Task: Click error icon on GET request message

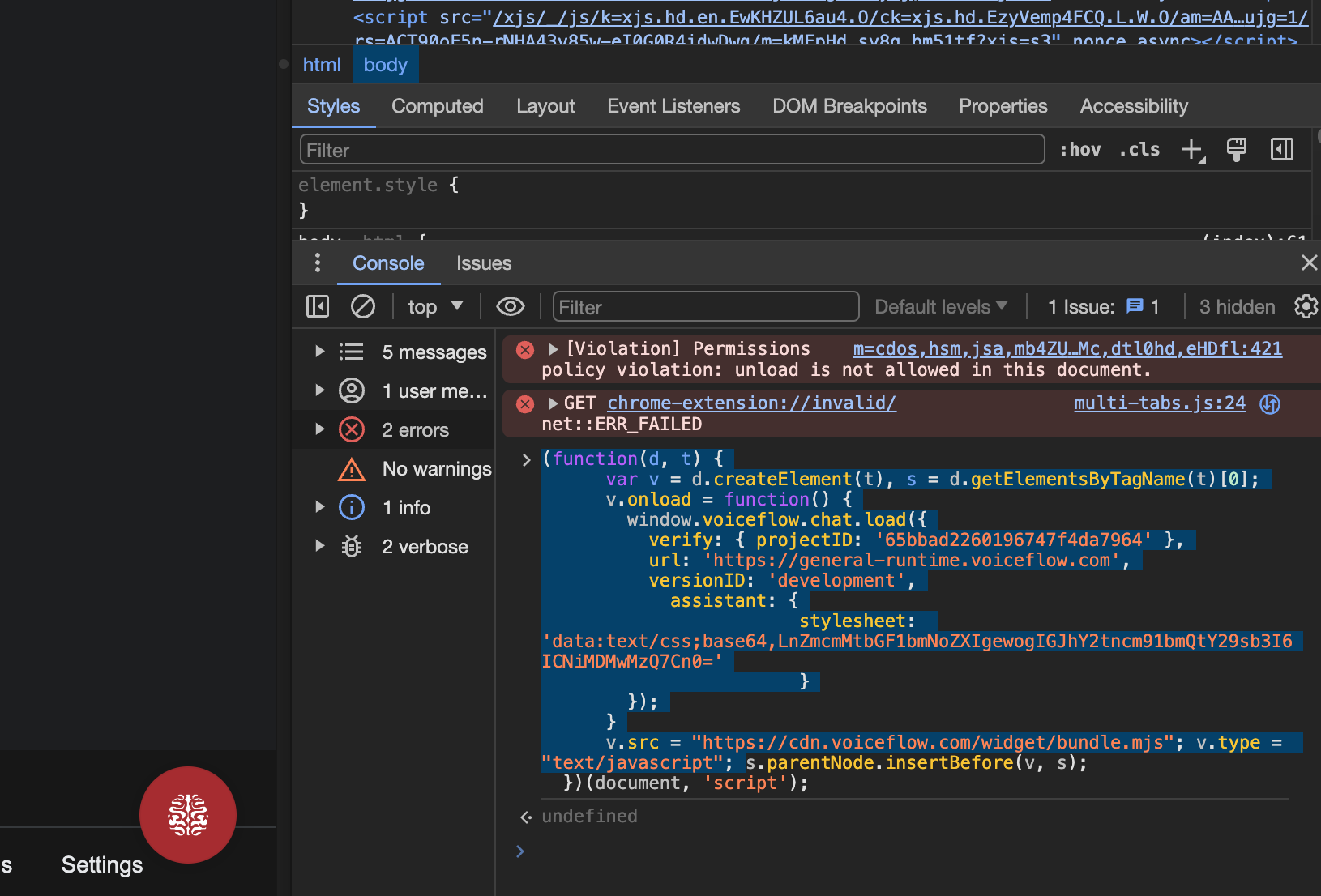Action: click(525, 403)
